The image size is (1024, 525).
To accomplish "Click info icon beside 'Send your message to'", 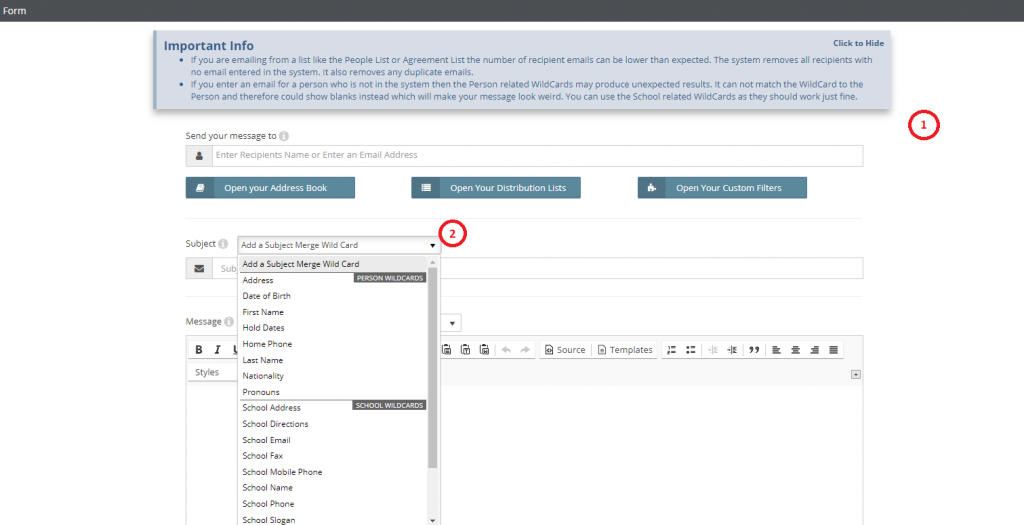I will (284, 136).
